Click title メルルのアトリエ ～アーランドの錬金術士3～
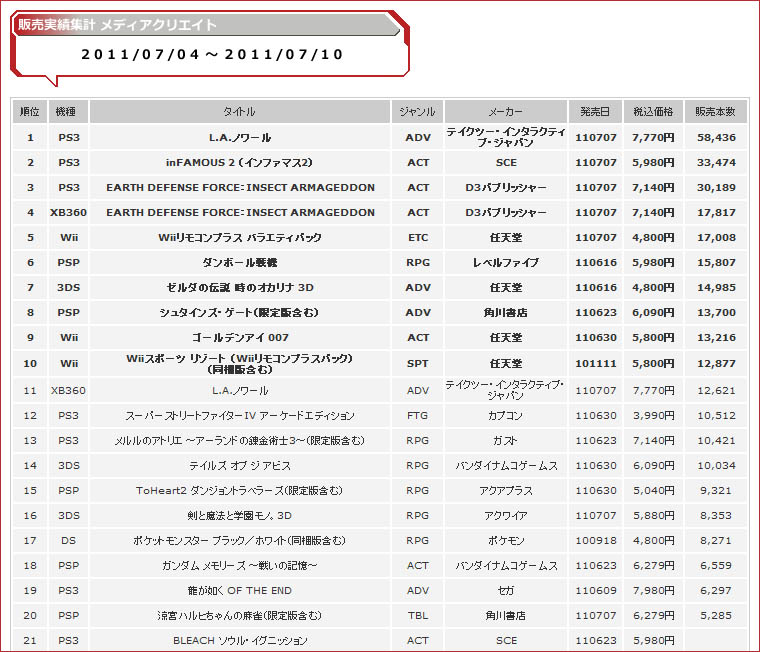 (240, 441)
